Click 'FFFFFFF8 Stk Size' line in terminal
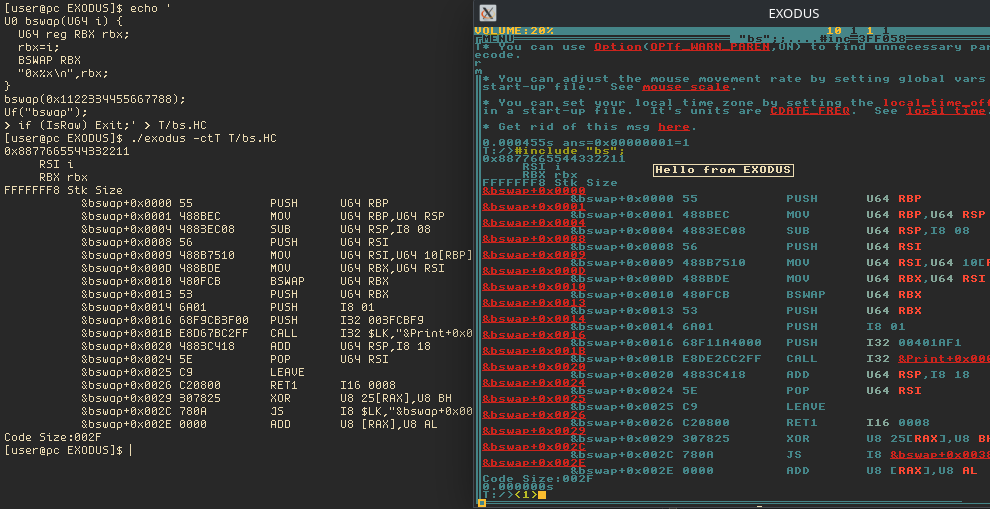This screenshot has width=990, height=509. (x=63, y=190)
